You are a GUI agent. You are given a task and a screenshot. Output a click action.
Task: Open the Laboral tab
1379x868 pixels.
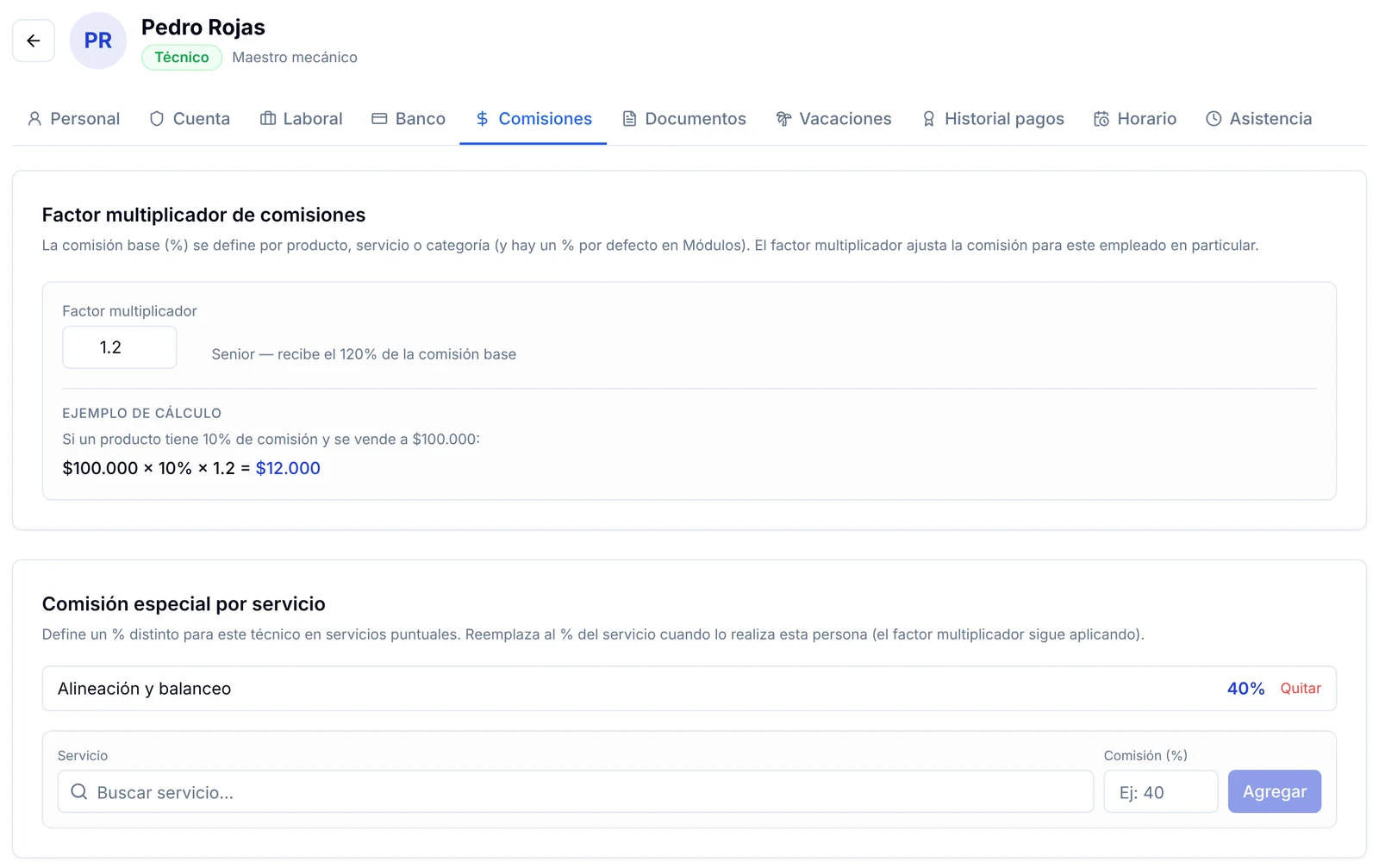tap(301, 119)
